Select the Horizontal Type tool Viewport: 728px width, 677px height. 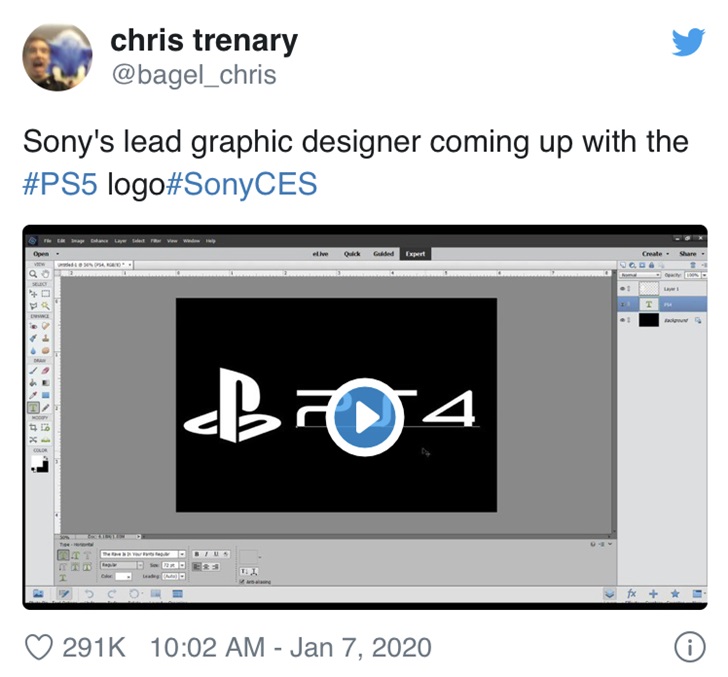(x=33, y=408)
